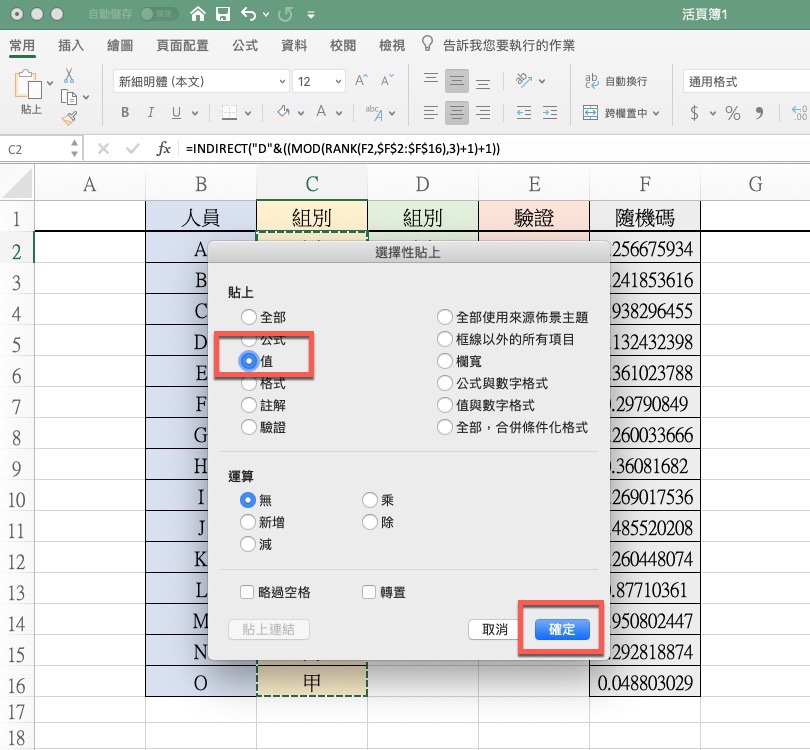
Task: Click the fx Insert Function icon
Action: pyautogui.click(x=163, y=149)
